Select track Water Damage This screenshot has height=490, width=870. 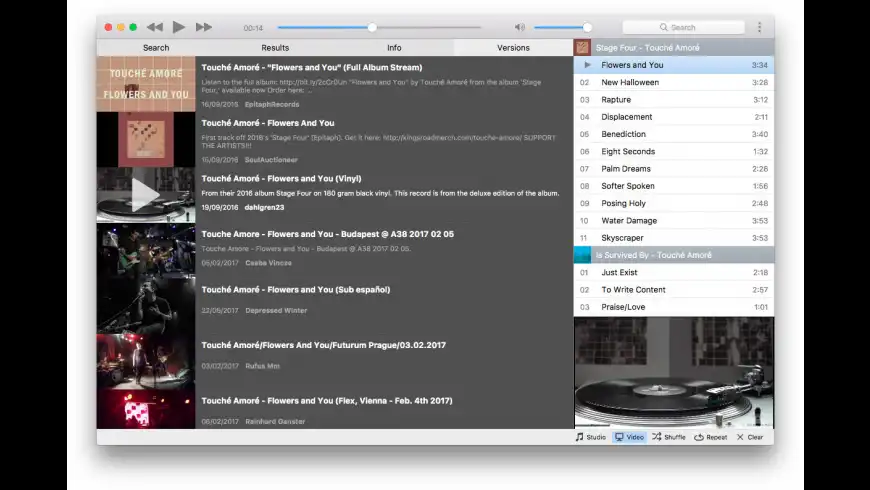[x=674, y=221]
